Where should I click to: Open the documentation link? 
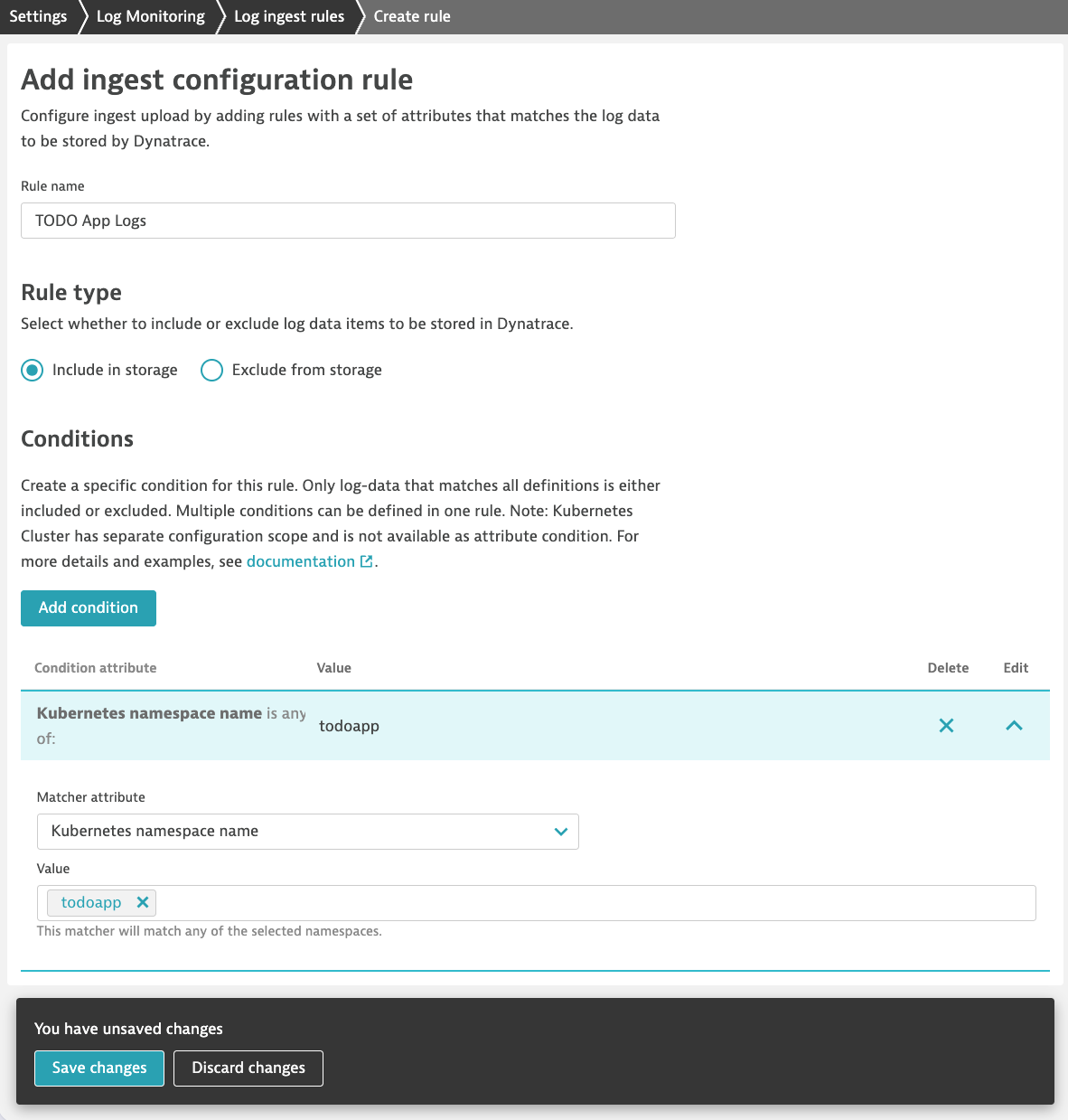(x=300, y=560)
